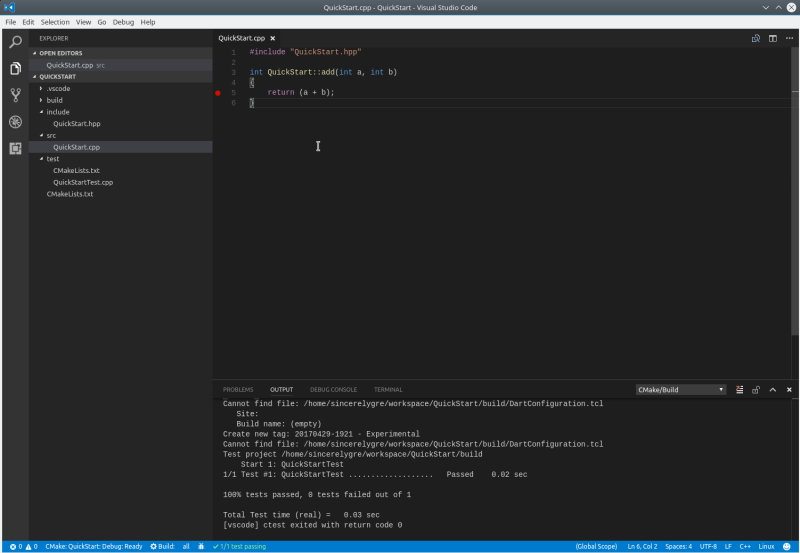
Task: Switch to the Debug Console tab
Action: (x=333, y=390)
